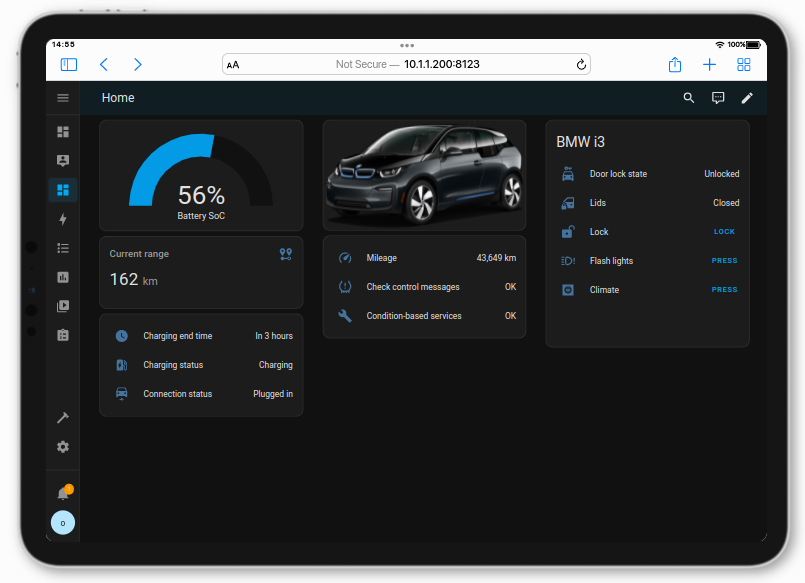Tap the clock icon beside Charging end time

(122, 336)
